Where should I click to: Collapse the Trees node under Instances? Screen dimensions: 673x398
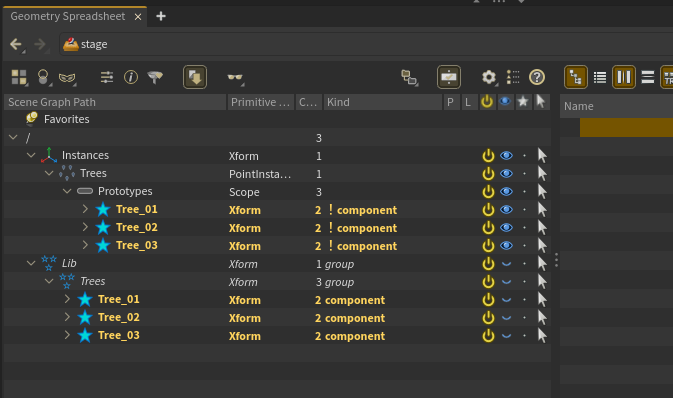tap(49, 173)
